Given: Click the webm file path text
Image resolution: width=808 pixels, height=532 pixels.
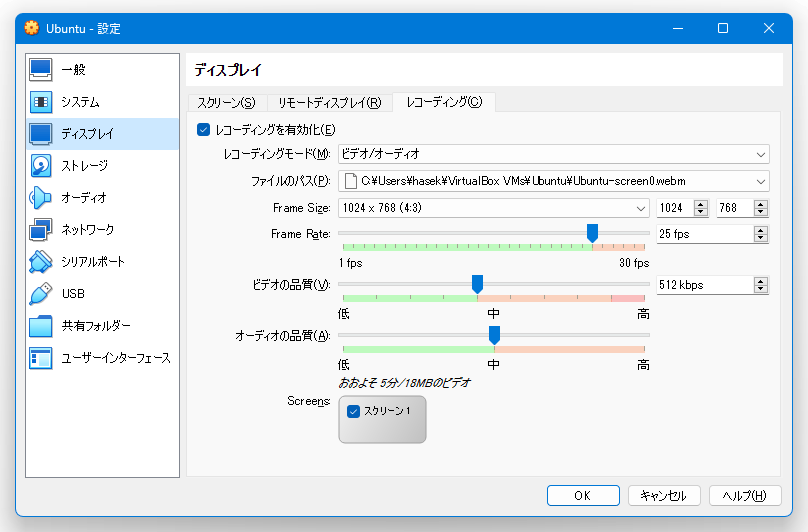Looking at the screenshot, I should click(523, 181).
